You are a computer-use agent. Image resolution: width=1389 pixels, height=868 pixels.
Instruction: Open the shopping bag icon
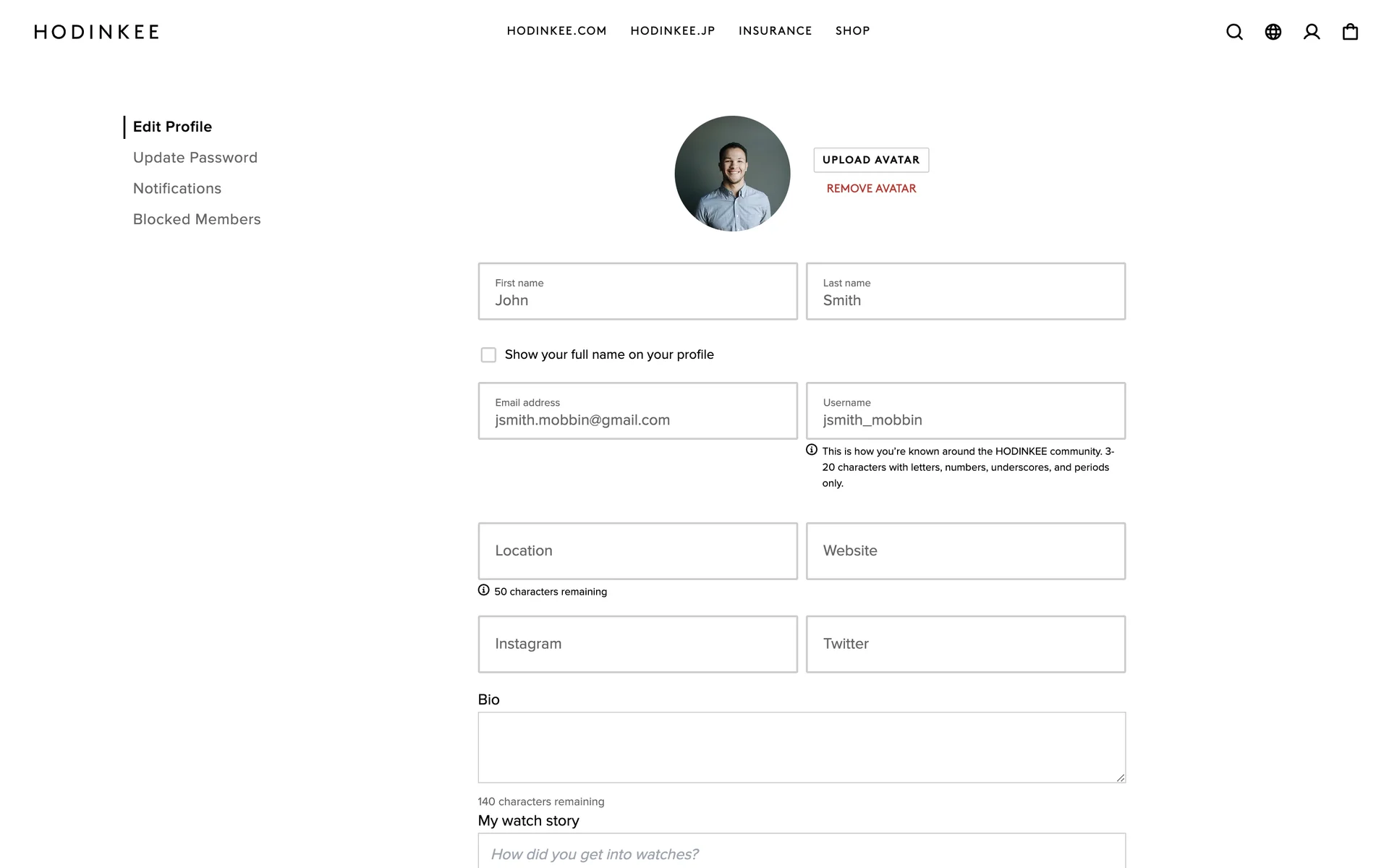1350,32
